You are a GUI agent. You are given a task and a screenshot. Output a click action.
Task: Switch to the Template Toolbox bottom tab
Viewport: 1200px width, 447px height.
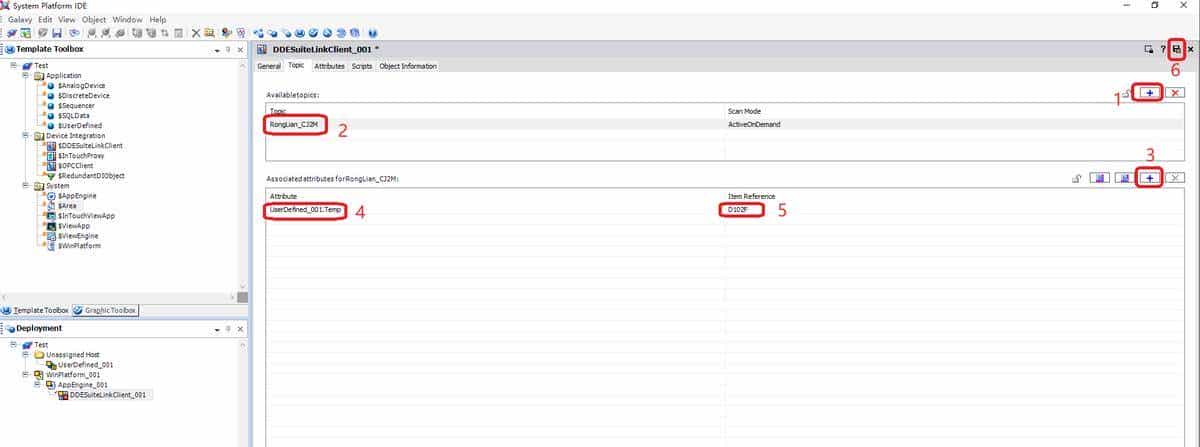point(36,311)
